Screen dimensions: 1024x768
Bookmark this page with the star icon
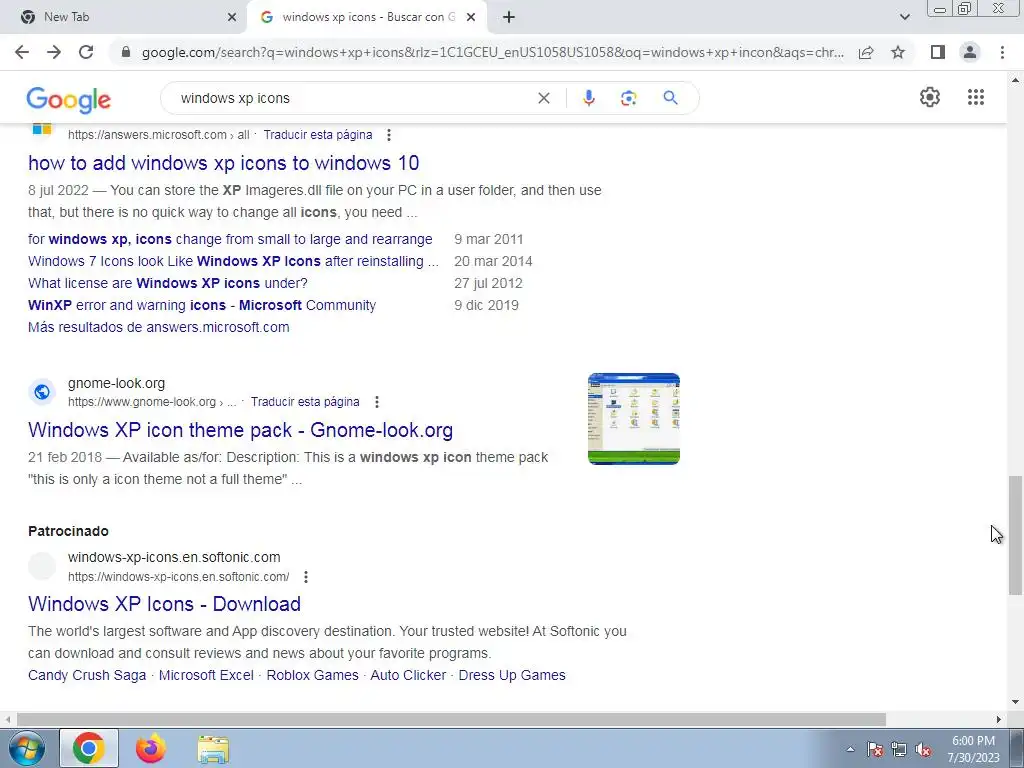pyautogui.click(x=898, y=52)
